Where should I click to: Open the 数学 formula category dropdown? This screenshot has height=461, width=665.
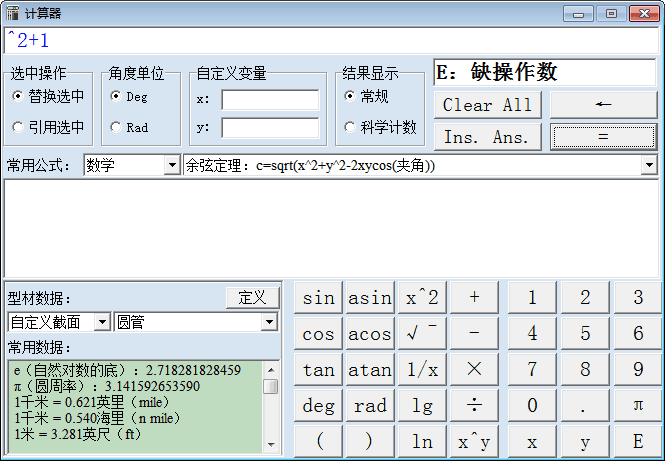(x=171, y=165)
